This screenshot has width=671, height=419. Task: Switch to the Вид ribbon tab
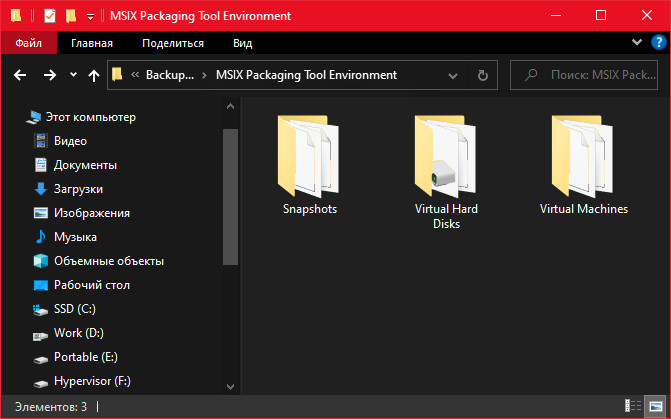point(243,43)
